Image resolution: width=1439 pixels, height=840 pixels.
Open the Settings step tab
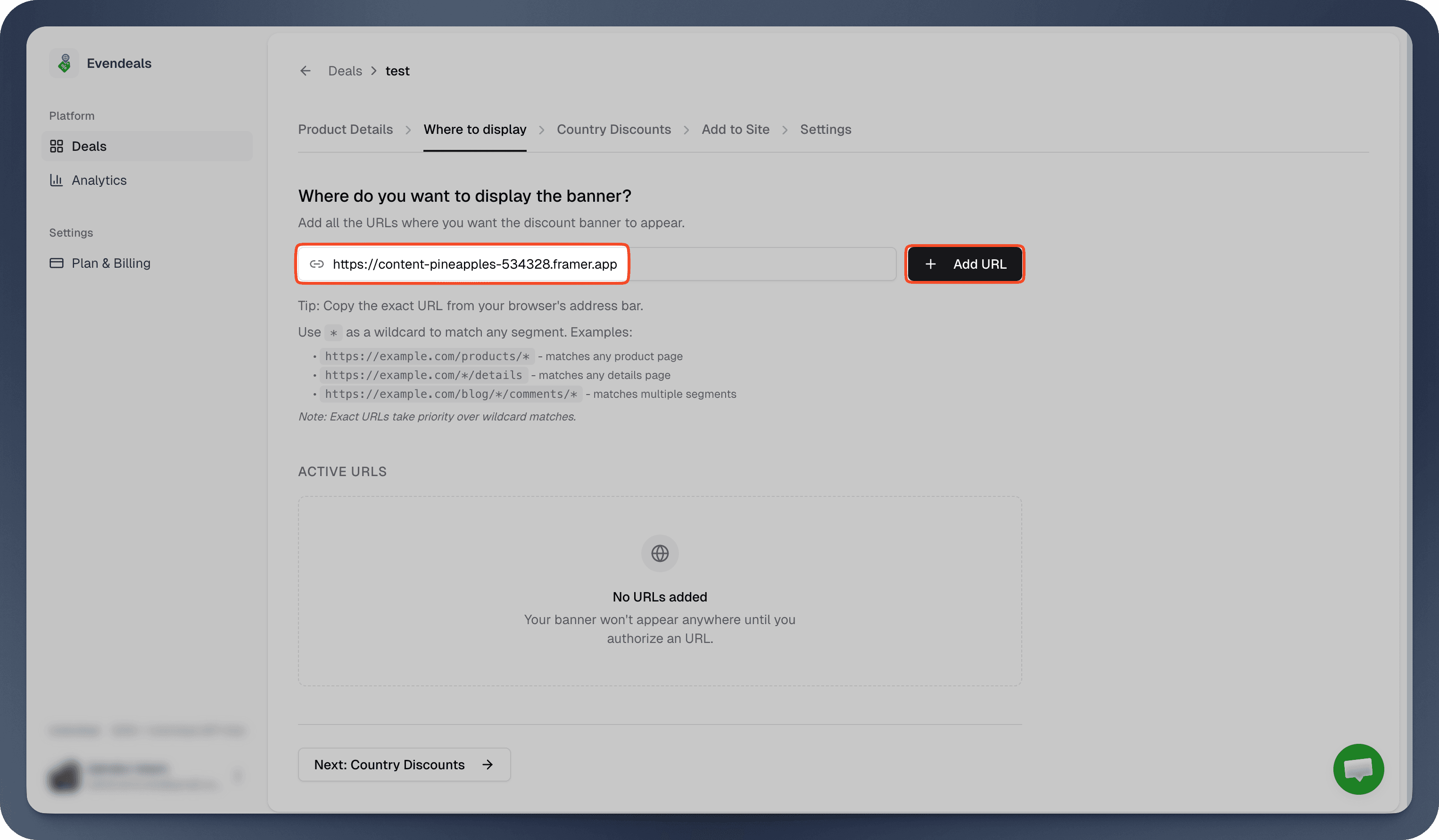(x=826, y=129)
